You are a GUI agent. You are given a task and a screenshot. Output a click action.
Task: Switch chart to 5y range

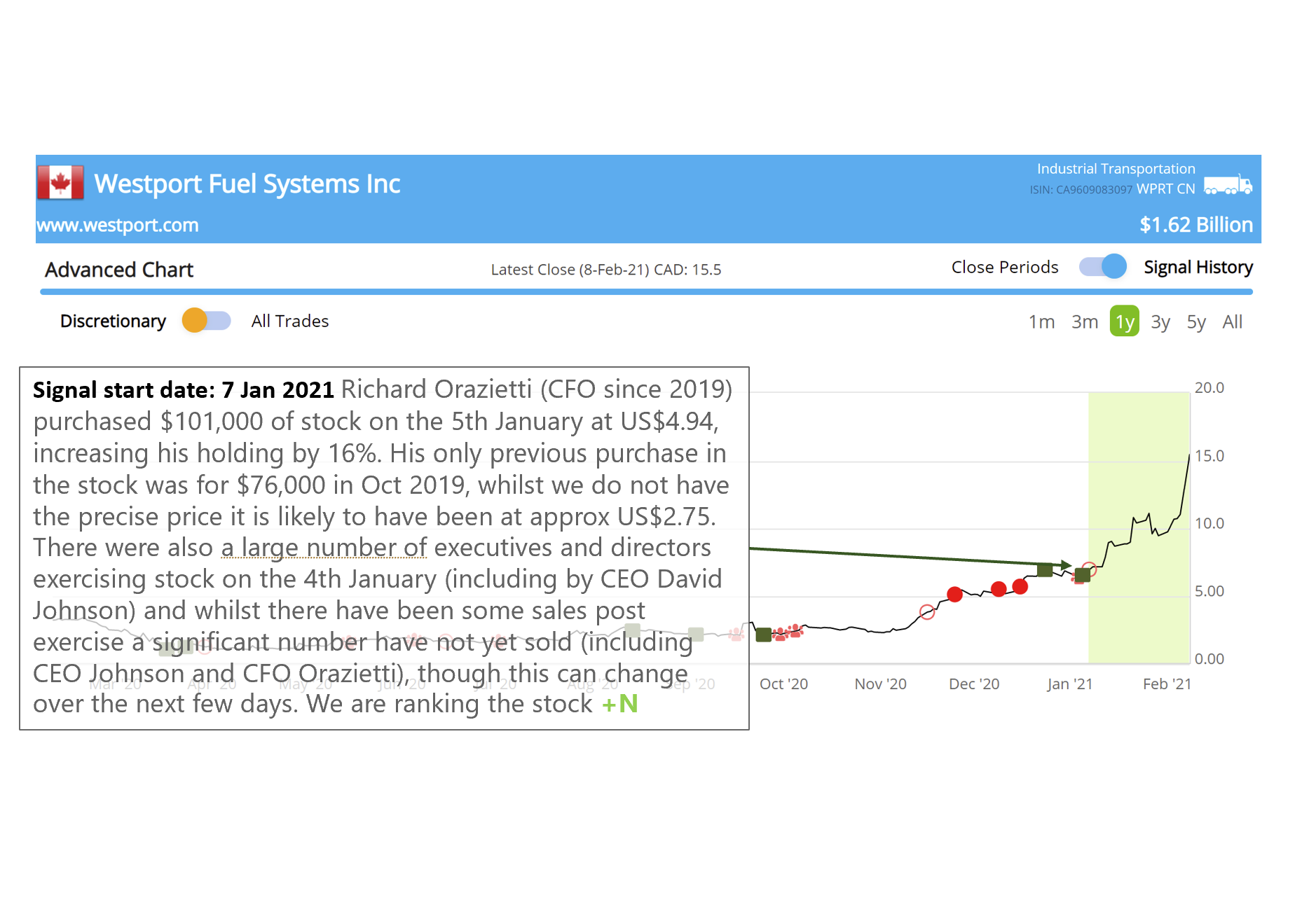tap(1195, 321)
